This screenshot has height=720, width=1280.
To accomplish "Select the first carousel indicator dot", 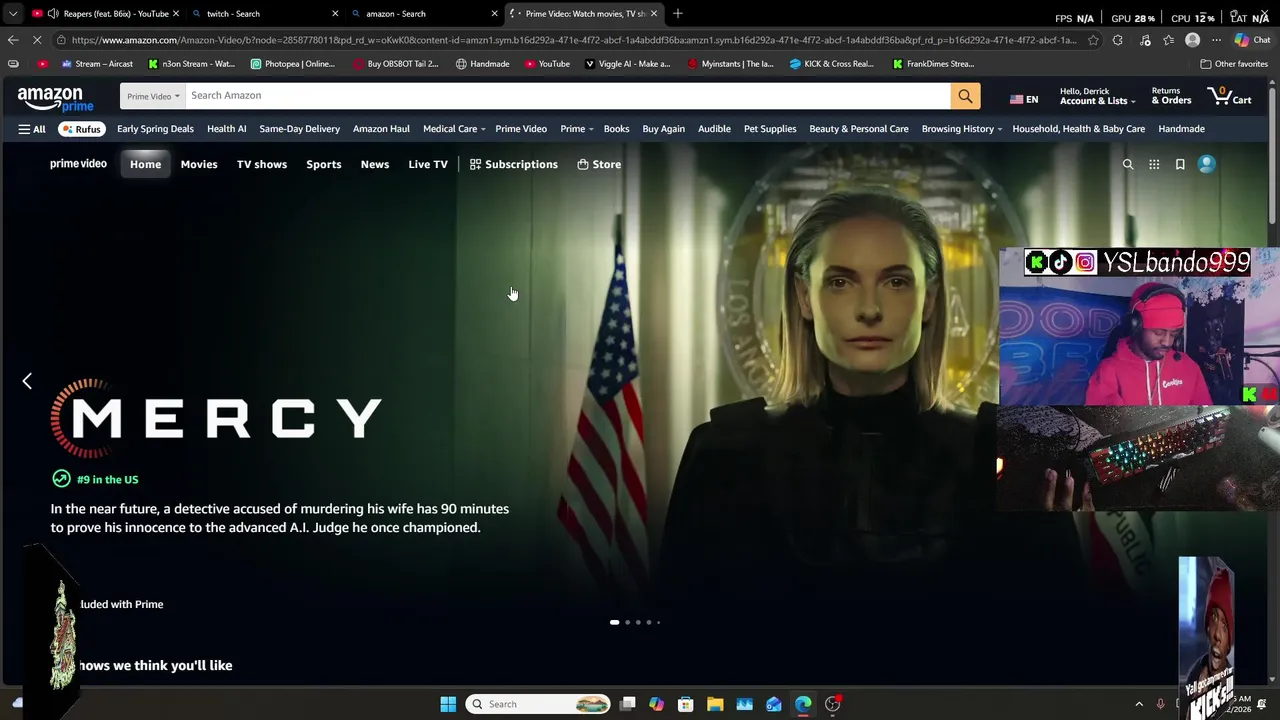I will pyautogui.click(x=614, y=622).
